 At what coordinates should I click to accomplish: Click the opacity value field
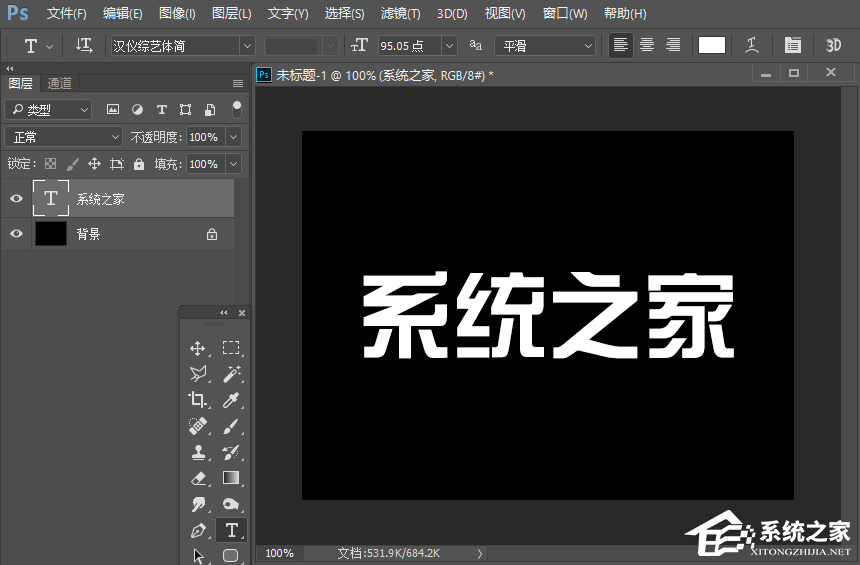pos(206,137)
